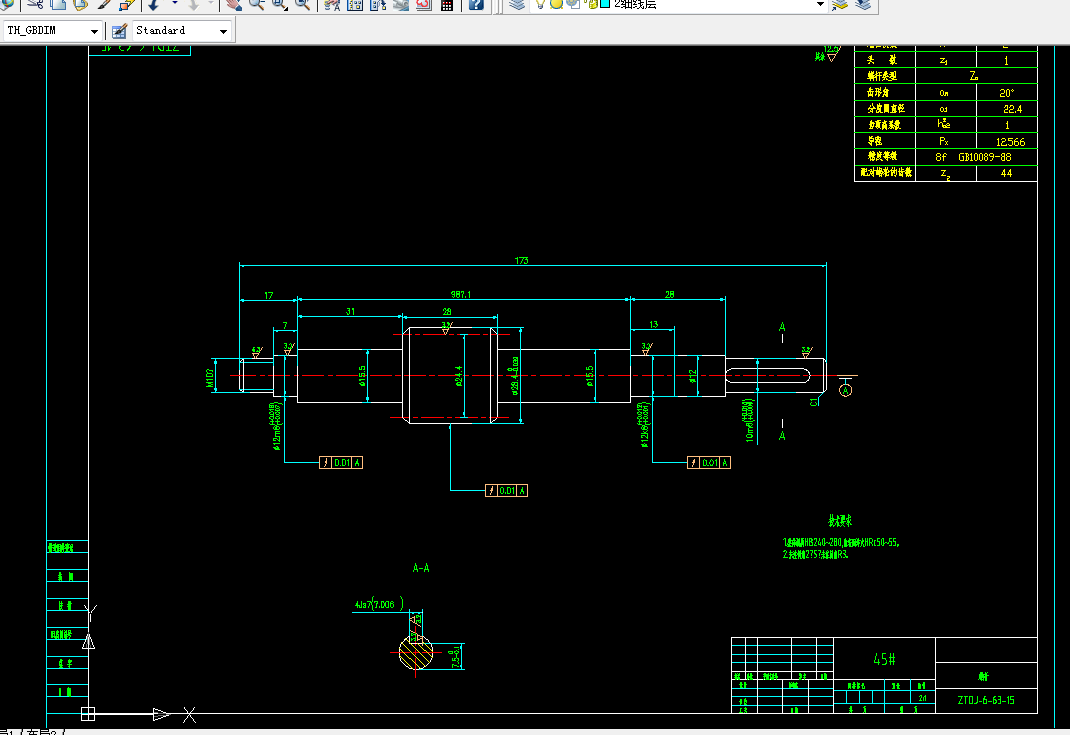
Task: Expand the undo history dropdown arrow
Action: pos(175,5)
